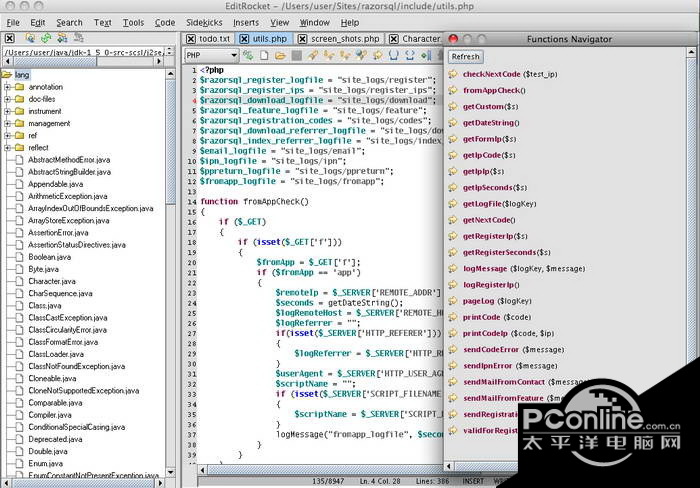Switch to the utils.php tab

tap(269, 39)
